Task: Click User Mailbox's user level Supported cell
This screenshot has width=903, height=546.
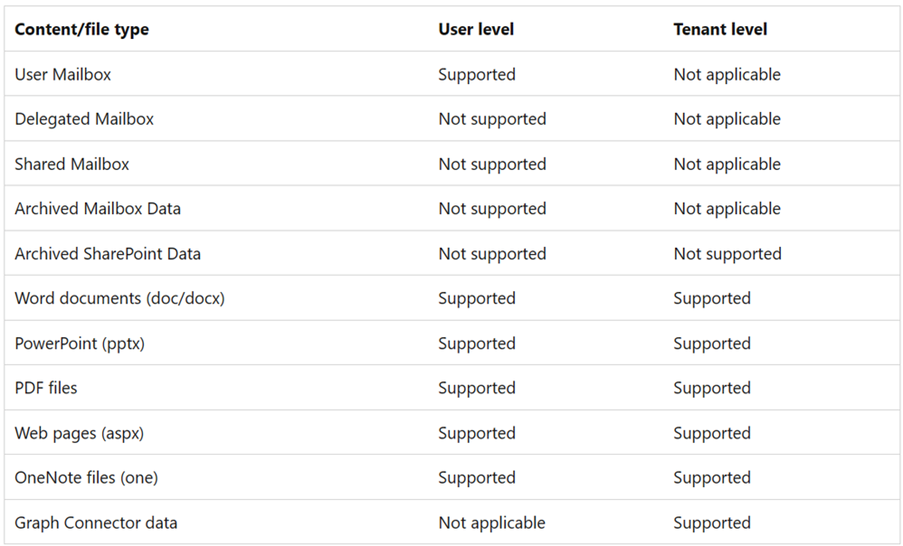Action: point(477,75)
